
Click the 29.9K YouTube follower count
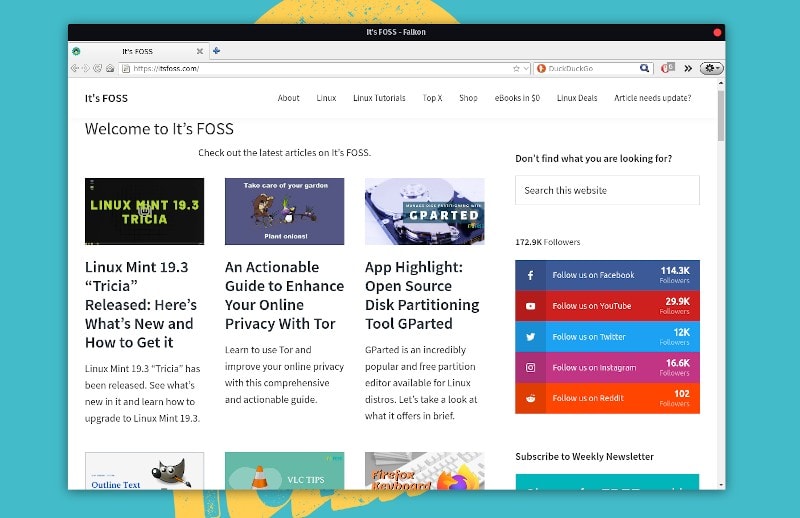pyautogui.click(x=678, y=301)
